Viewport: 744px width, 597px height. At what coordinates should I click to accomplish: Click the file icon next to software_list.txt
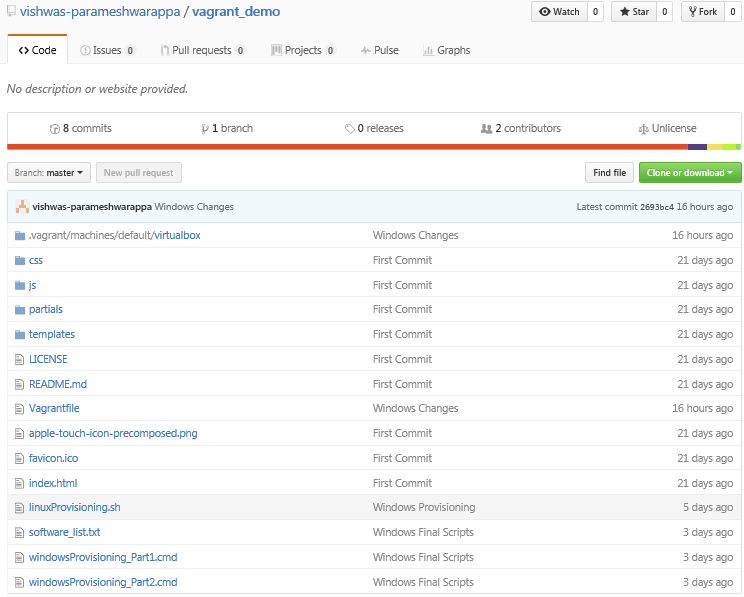(x=19, y=532)
